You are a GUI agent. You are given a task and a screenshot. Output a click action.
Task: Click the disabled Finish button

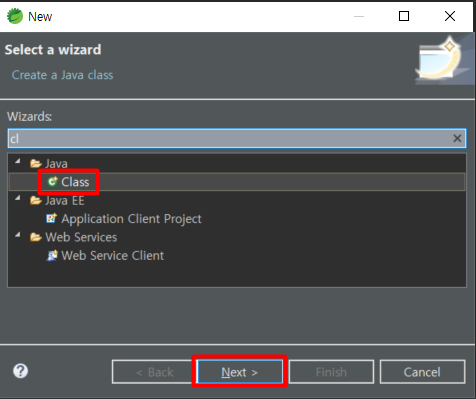tap(331, 372)
